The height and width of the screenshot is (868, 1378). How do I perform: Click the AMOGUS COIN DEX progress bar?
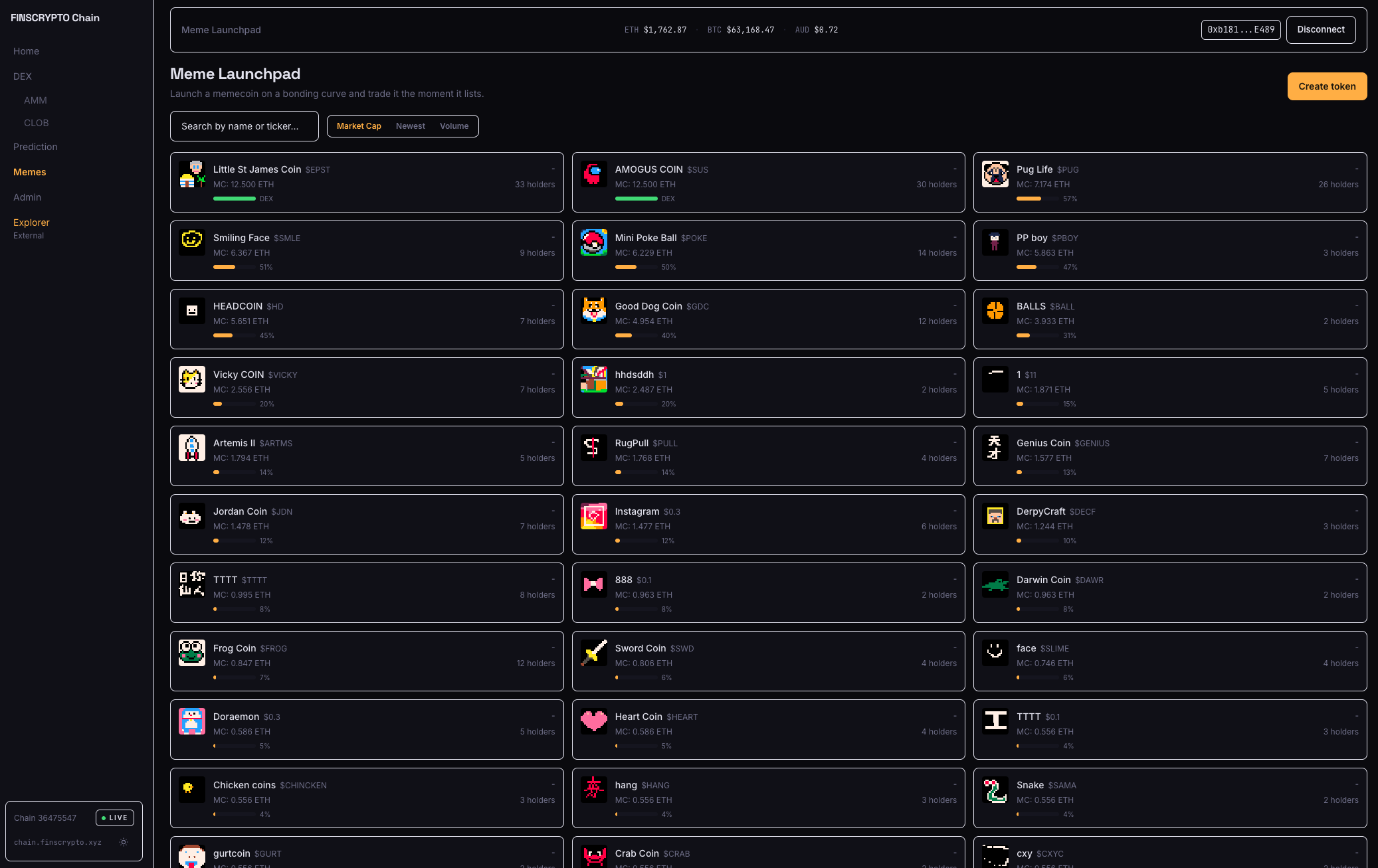(637, 199)
